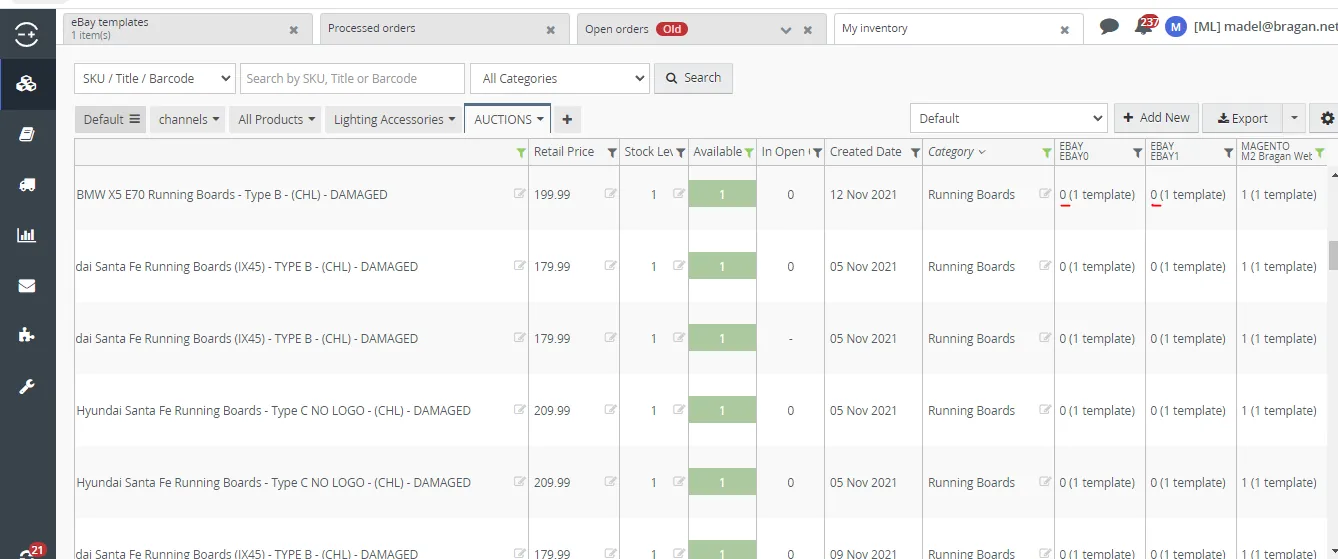Edit category of BMW X5 E70 row
The width and height of the screenshot is (1338, 559).
pos(1045,194)
